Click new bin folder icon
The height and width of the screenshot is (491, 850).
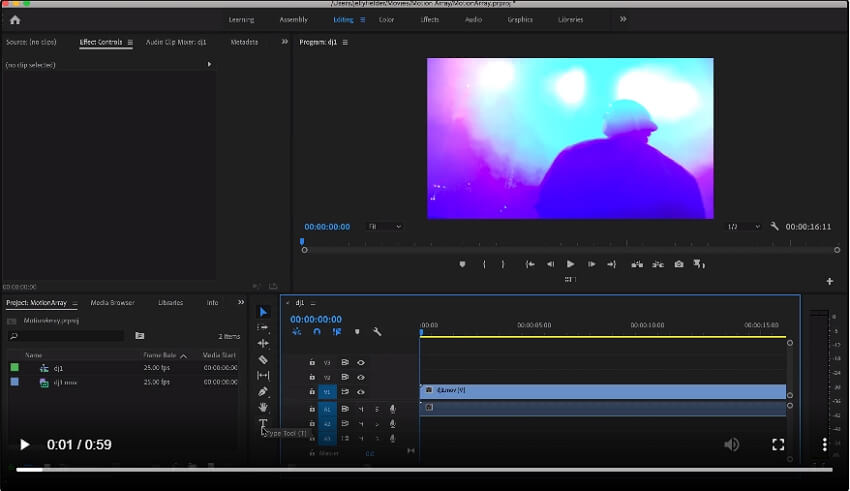pos(139,335)
